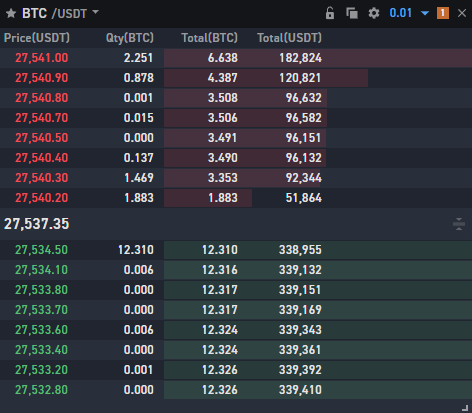Screen dimensions: 472x413
Task: Click total USDT value 338,955
Action: click(x=300, y=250)
